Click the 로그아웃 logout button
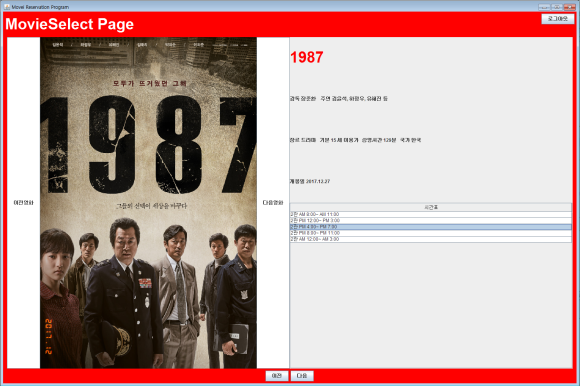This screenshot has height=386, width=580. click(557, 18)
